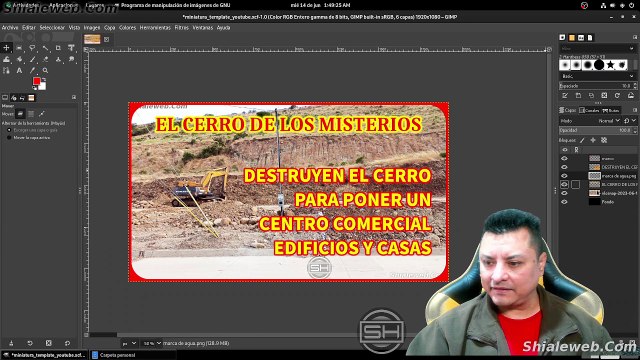Screen dimensions: 640x360
Task: Open Archivo menu
Action: [x=10, y=28]
